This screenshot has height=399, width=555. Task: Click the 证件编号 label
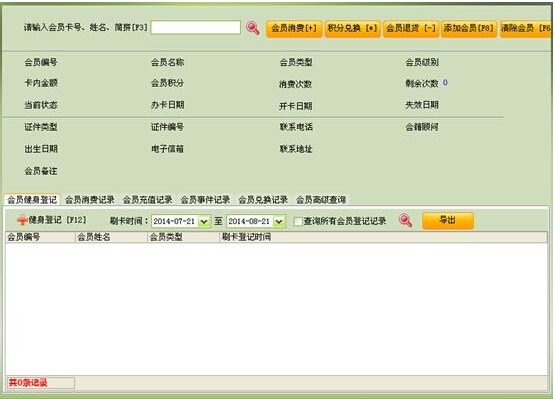[x=167, y=127]
